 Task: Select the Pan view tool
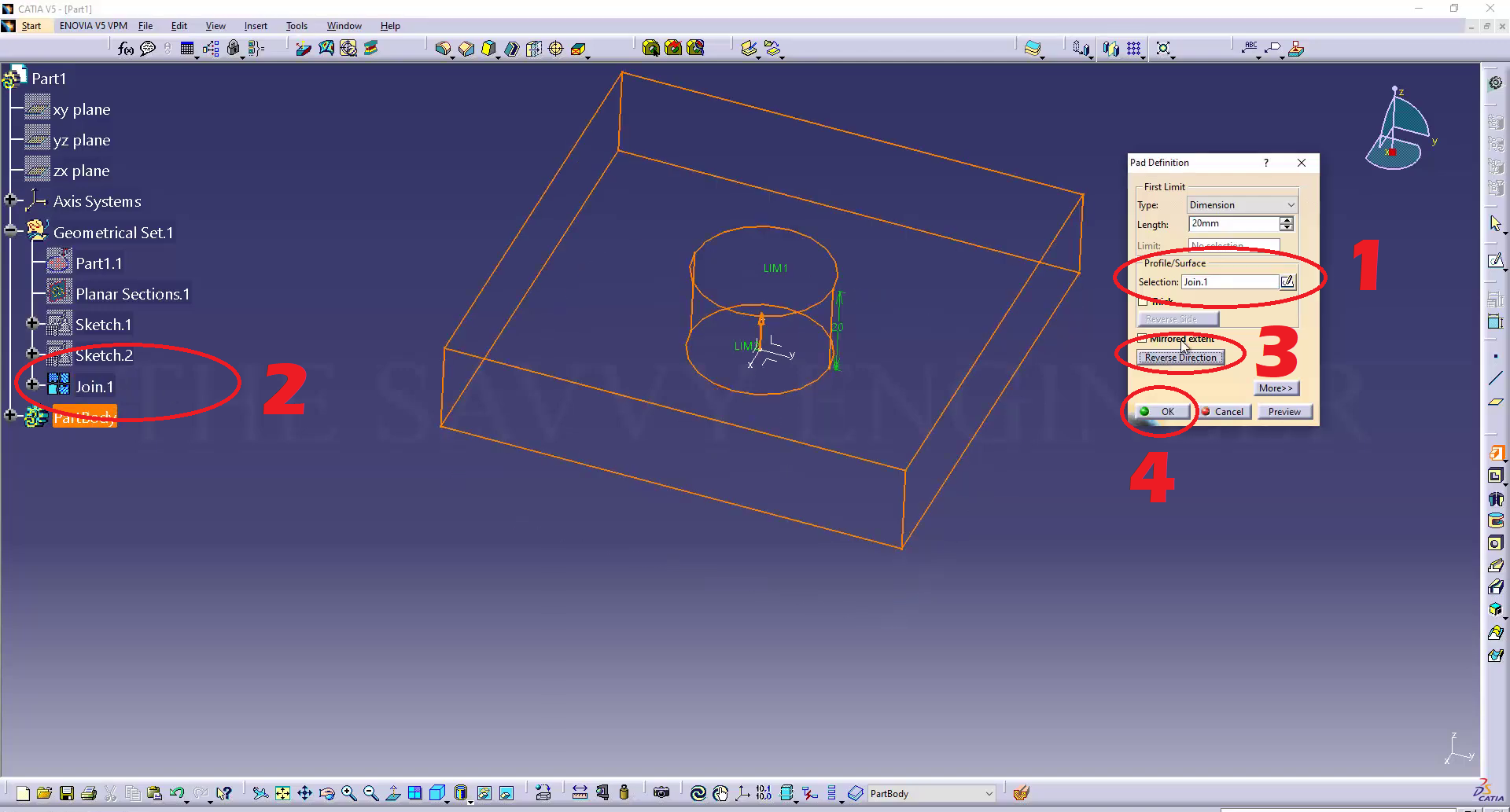(x=304, y=793)
